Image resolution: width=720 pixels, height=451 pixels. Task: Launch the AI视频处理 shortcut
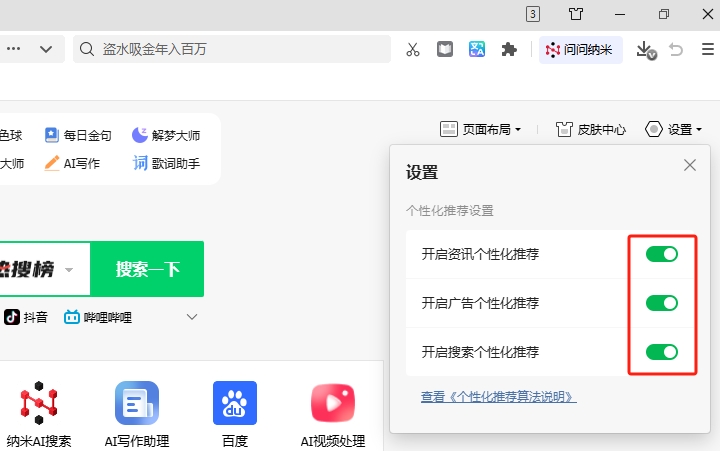tap(333, 403)
